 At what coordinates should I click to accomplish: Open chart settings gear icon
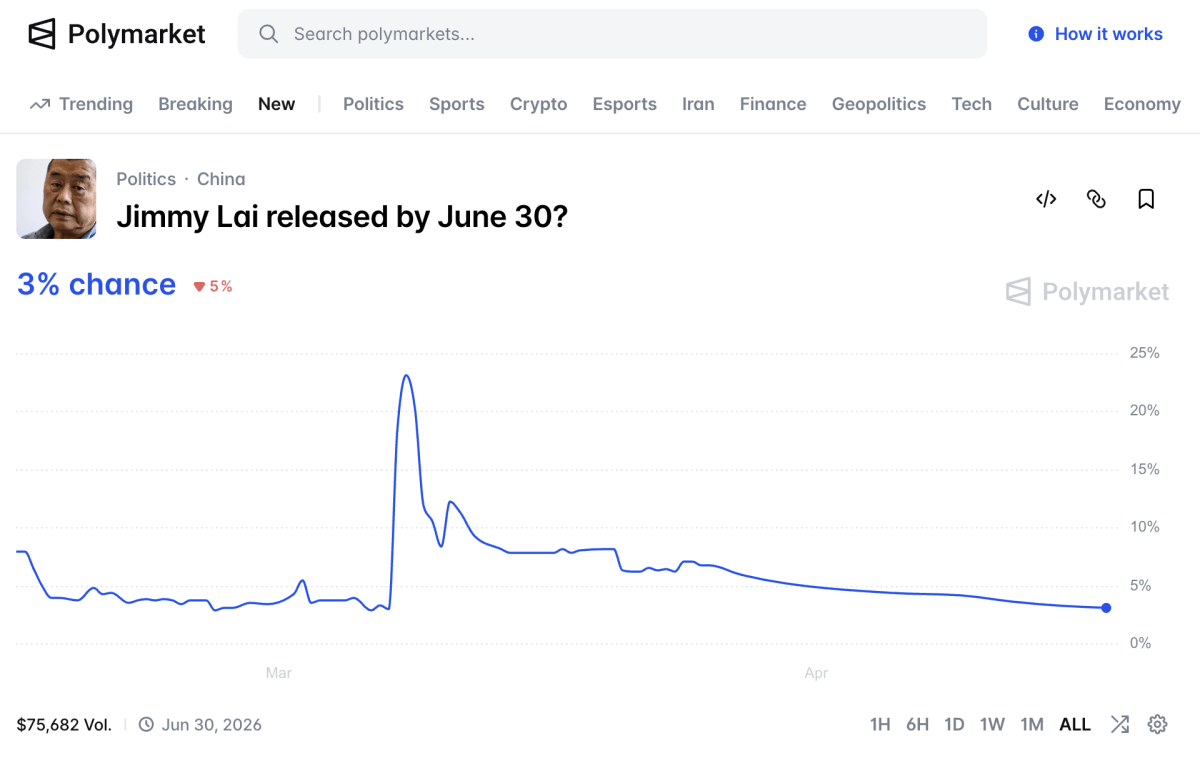point(1157,724)
